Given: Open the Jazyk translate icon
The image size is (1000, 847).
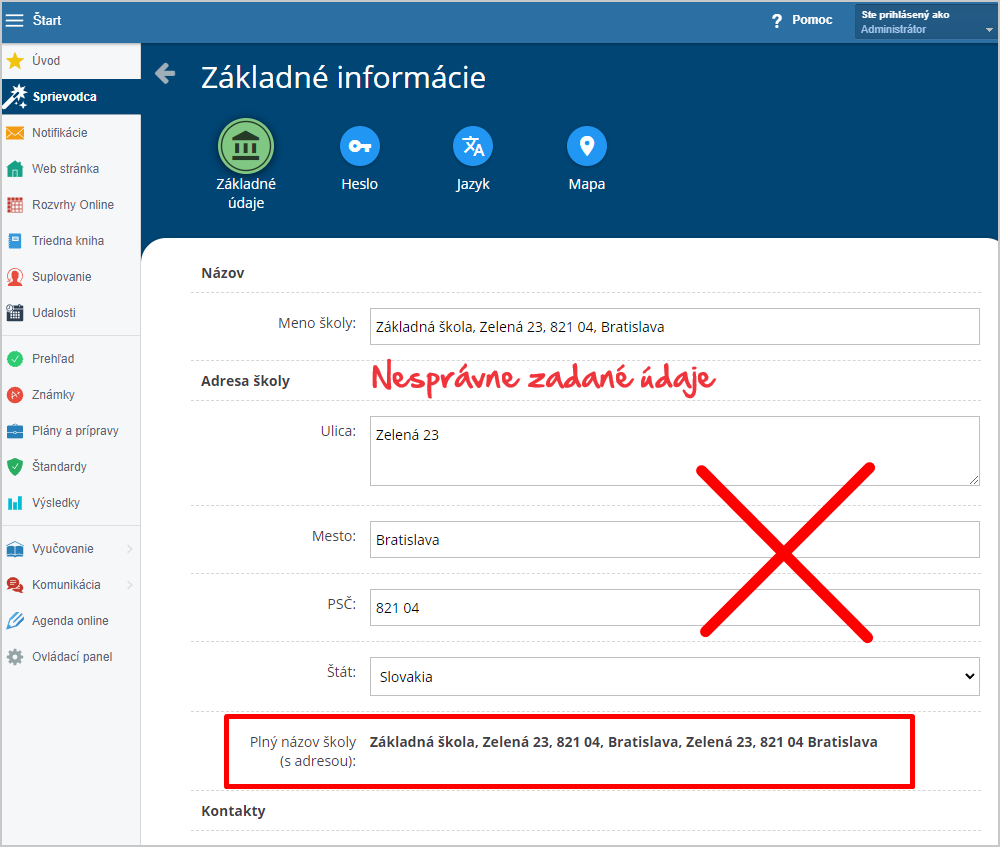Looking at the screenshot, I should [473, 146].
